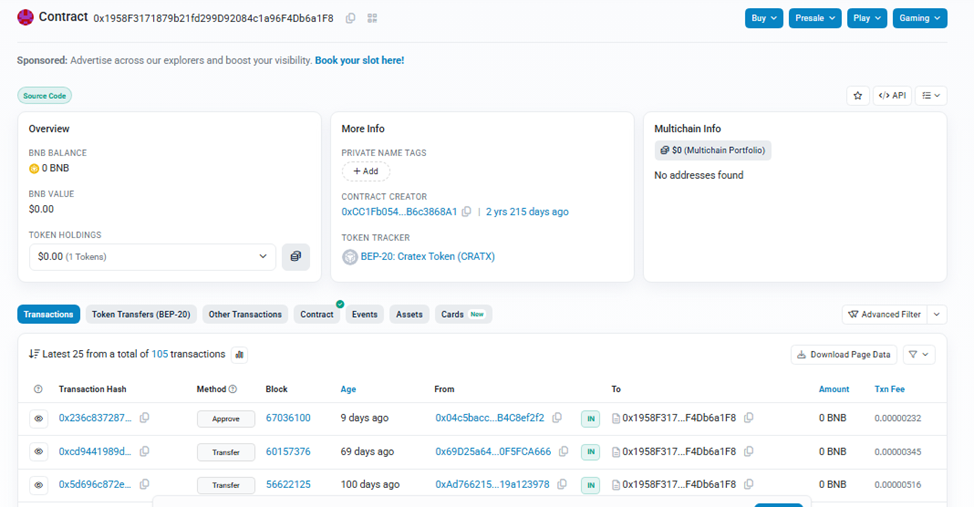Add a private name tag
This screenshot has width=974, height=507.
[365, 171]
